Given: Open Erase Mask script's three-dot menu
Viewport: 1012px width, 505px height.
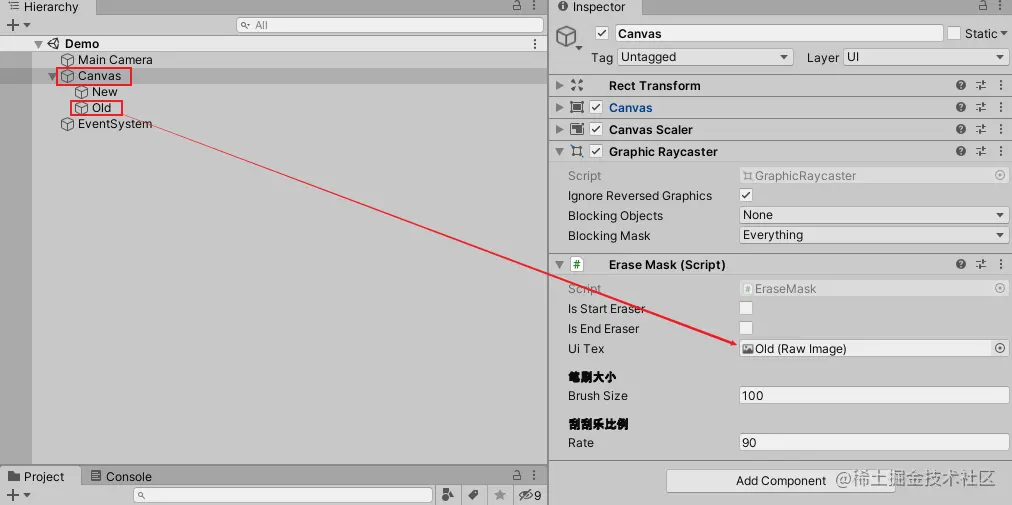Looking at the screenshot, I should click(1000, 264).
